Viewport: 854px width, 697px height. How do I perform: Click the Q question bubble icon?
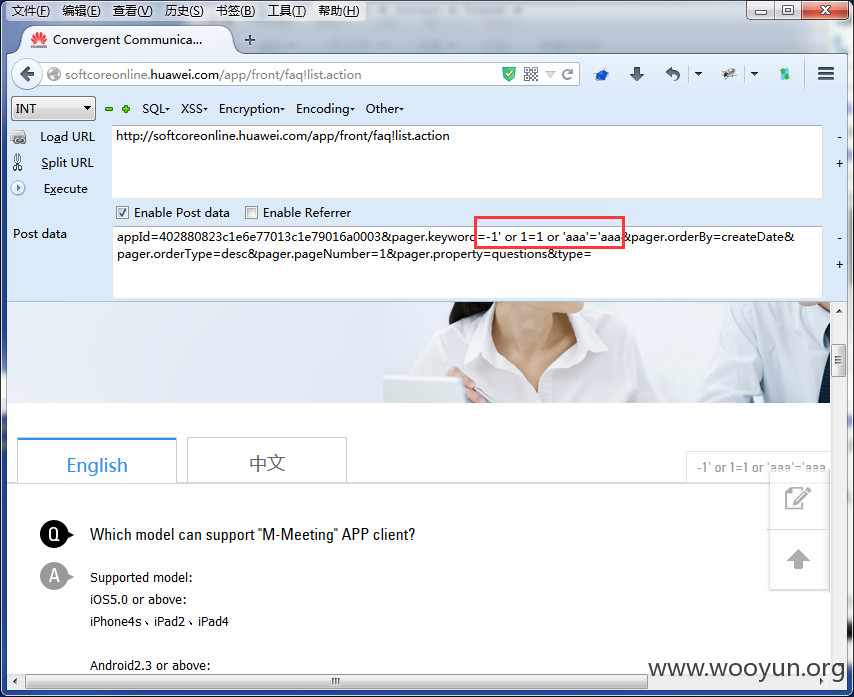tap(55, 534)
